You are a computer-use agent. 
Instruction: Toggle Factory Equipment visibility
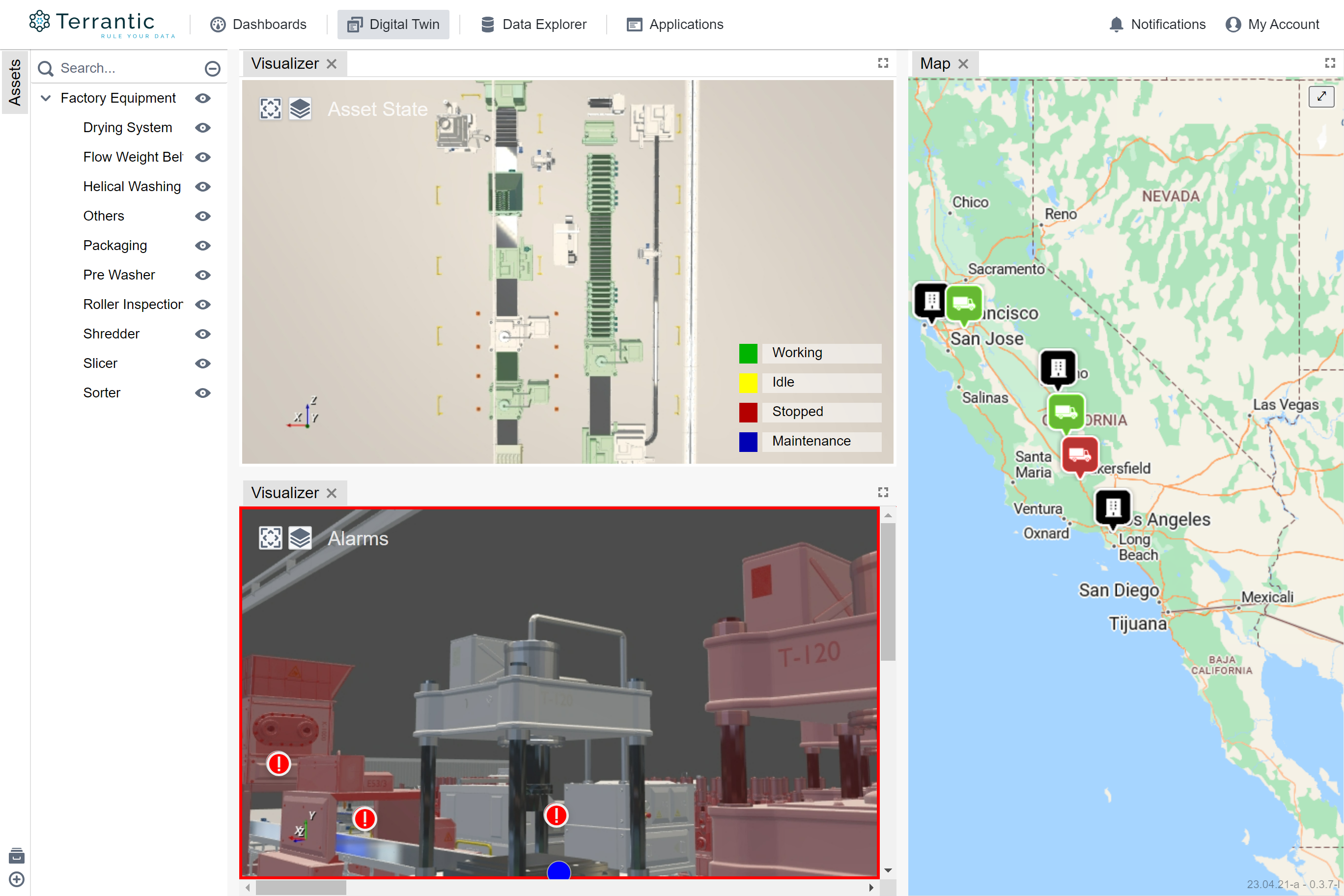[x=203, y=98]
